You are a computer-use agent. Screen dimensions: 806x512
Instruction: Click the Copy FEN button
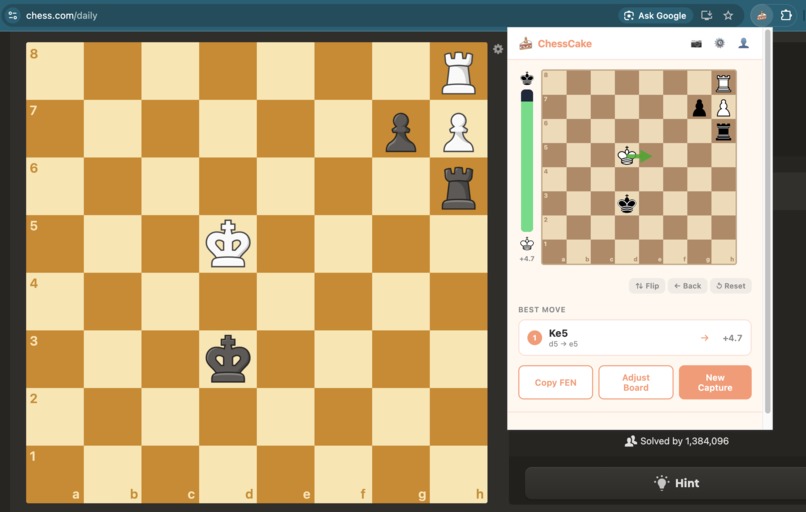(555, 382)
